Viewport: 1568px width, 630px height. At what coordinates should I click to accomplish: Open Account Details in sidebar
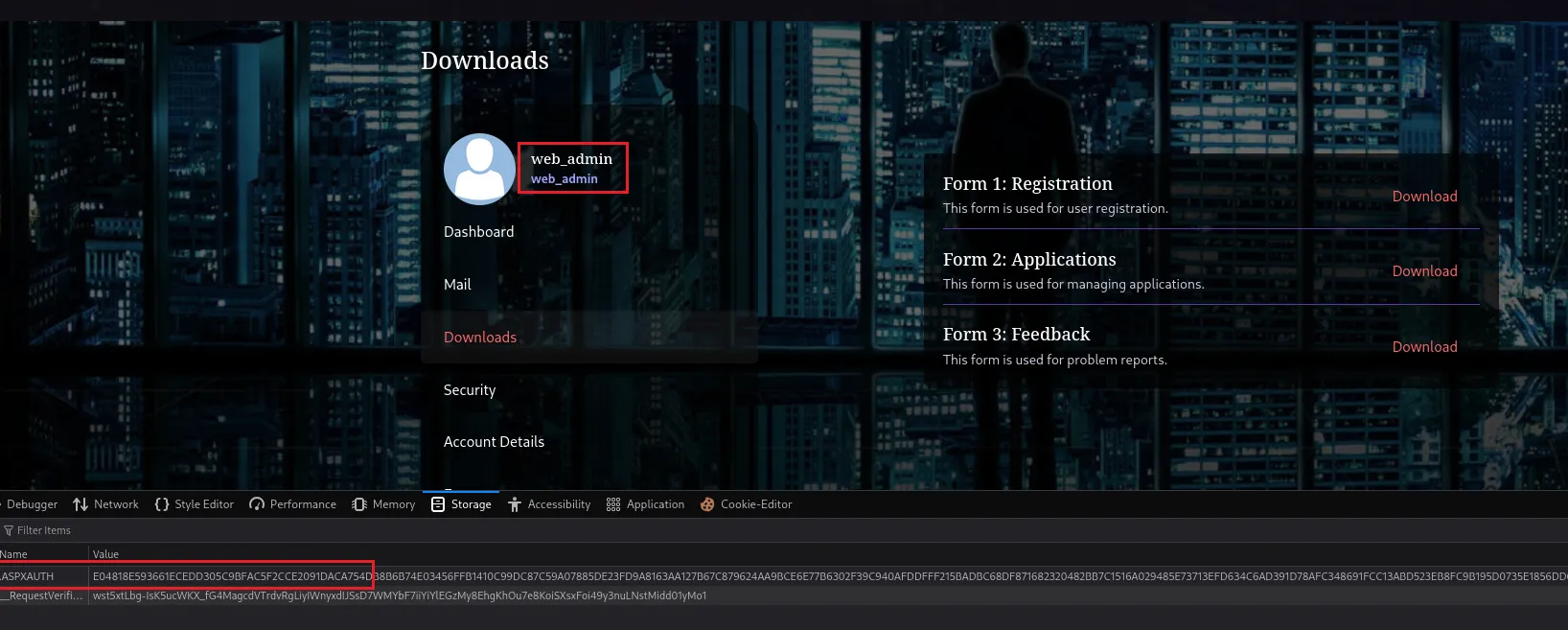point(494,442)
